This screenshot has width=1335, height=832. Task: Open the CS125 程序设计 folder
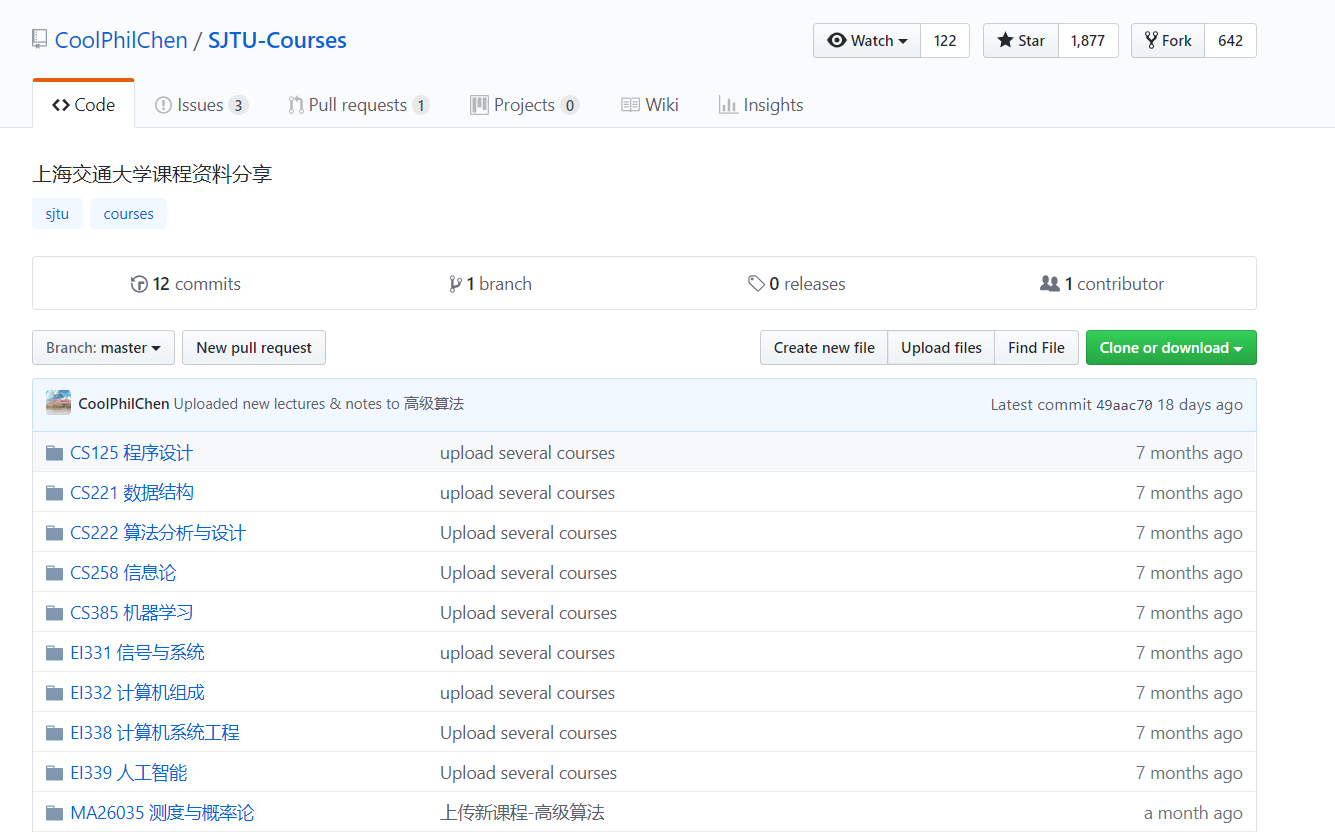coord(131,453)
